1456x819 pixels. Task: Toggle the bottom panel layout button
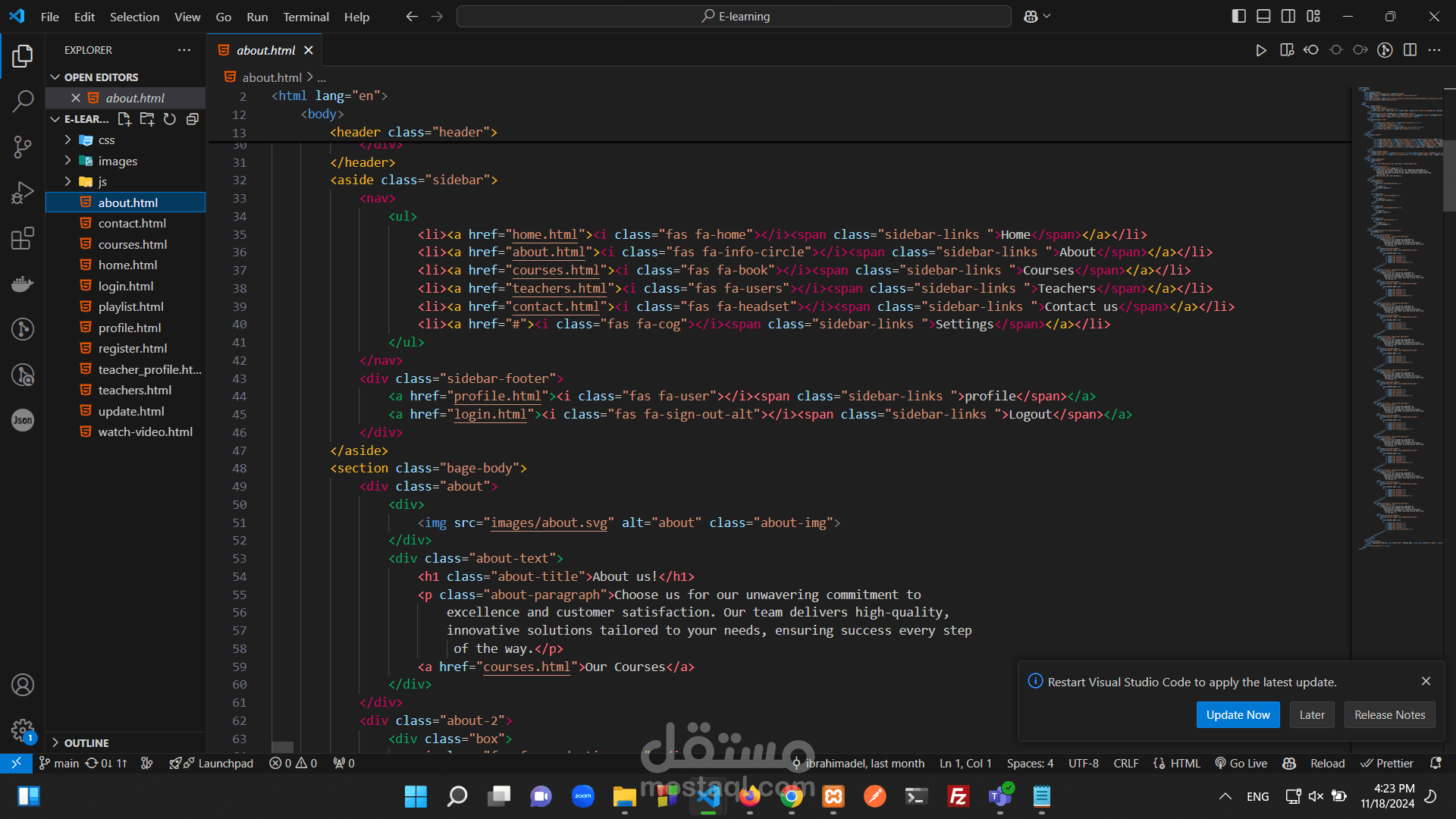[x=1263, y=16]
